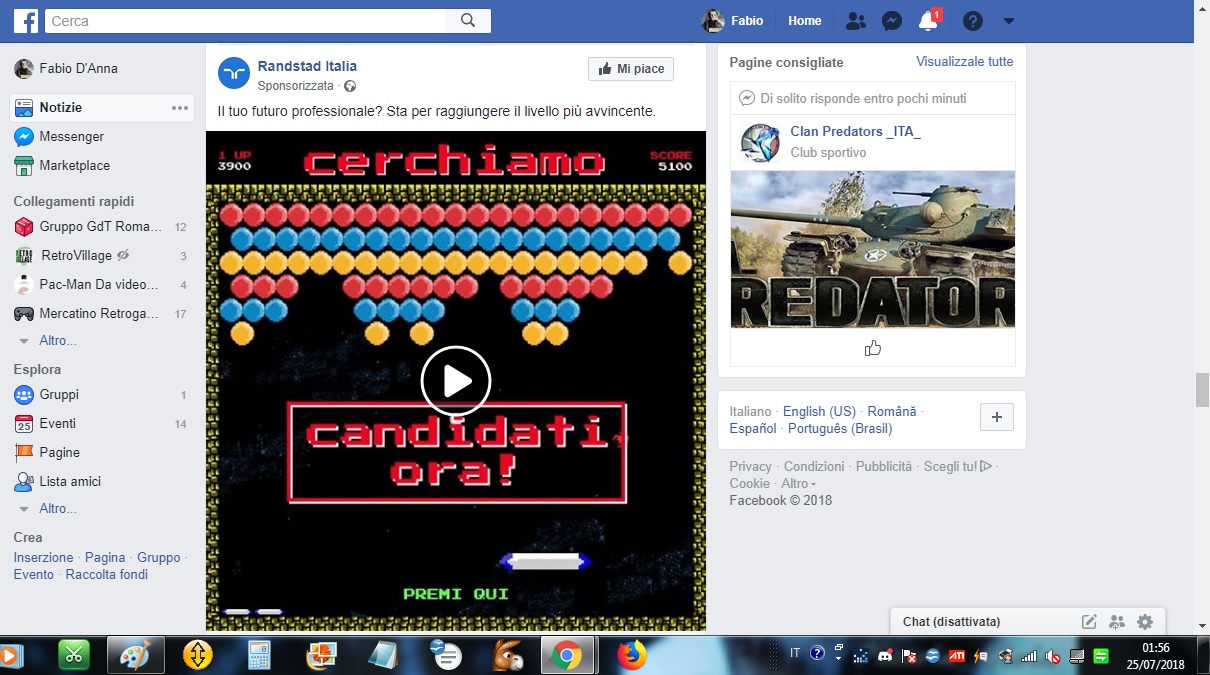This screenshot has width=1210, height=675.
Task: Open quick help question mark icon
Action: point(972,21)
